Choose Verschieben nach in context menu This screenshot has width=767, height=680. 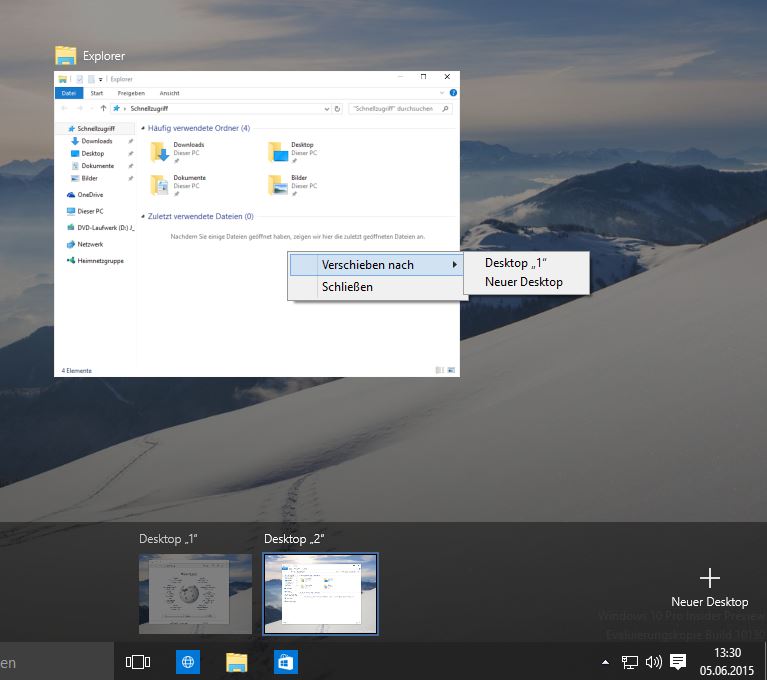pyautogui.click(x=376, y=265)
